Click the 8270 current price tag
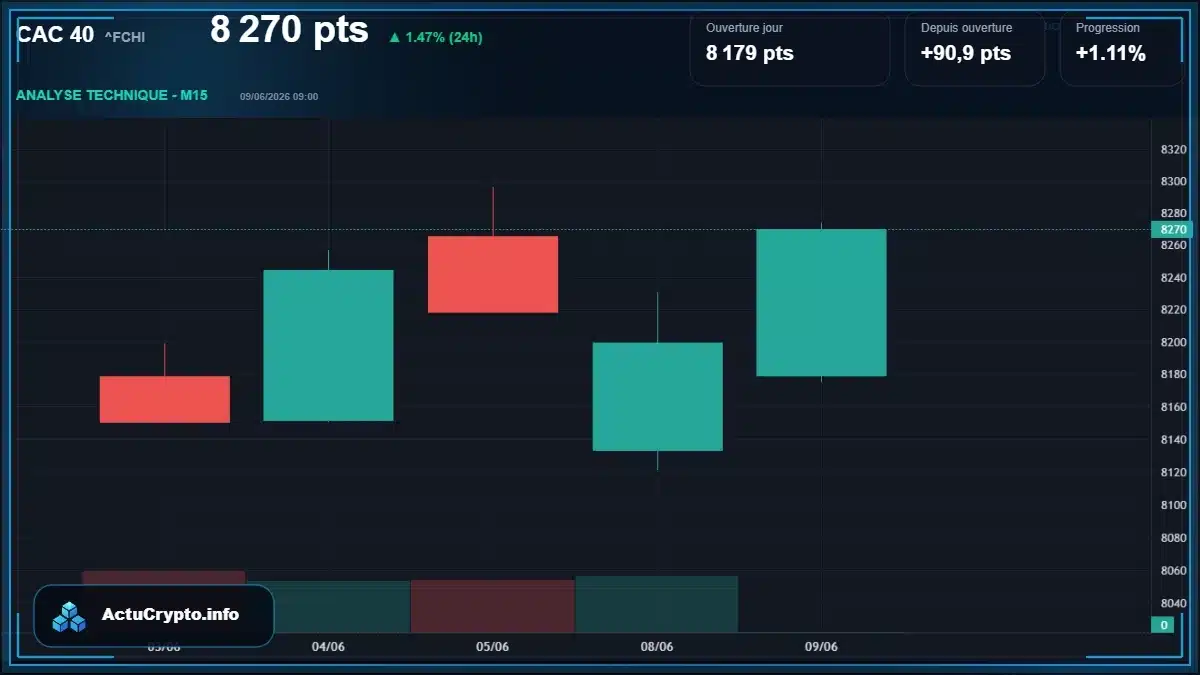Image resolution: width=1200 pixels, height=675 pixels. pos(1171,229)
